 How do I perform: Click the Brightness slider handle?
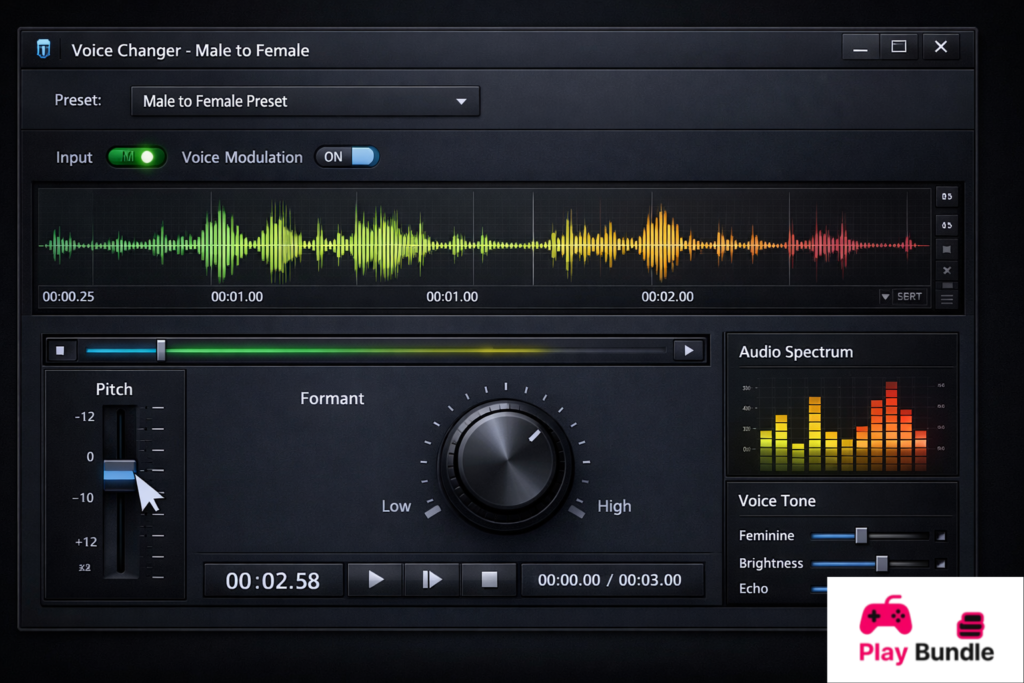point(881,564)
